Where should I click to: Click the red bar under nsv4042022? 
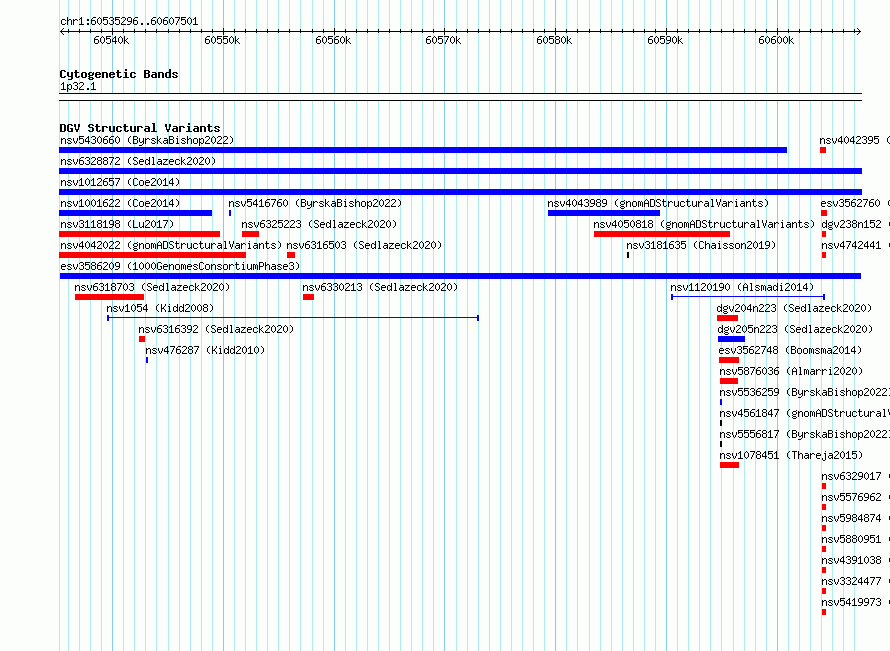point(153,255)
